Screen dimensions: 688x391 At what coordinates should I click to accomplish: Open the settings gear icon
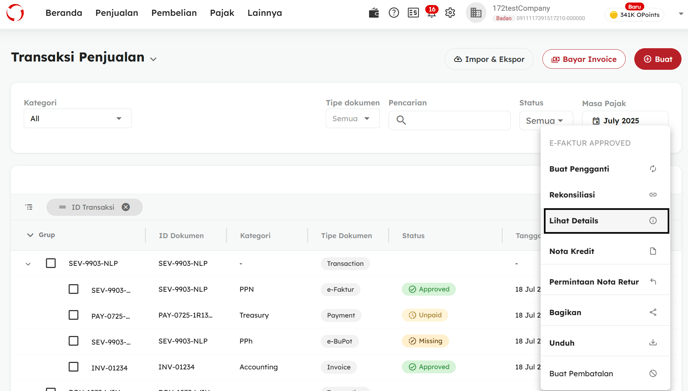pos(450,13)
